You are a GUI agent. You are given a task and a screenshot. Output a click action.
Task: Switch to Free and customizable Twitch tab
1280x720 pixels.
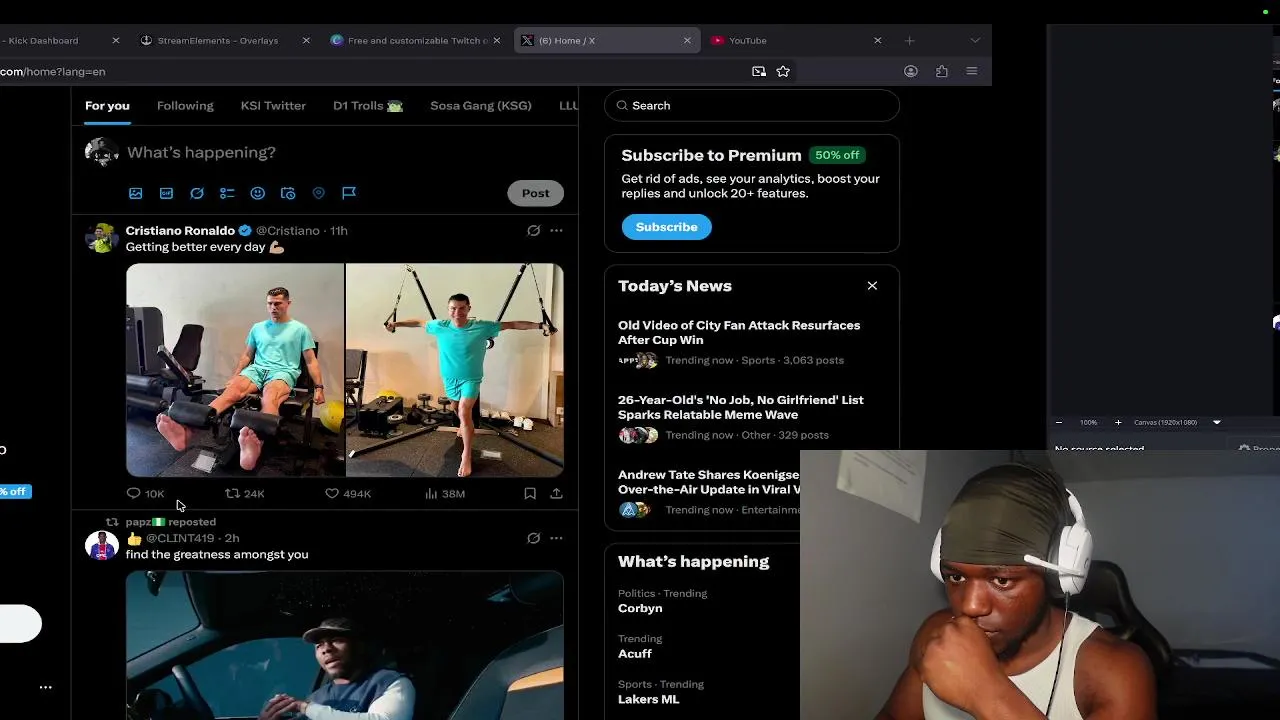click(x=415, y=41)
